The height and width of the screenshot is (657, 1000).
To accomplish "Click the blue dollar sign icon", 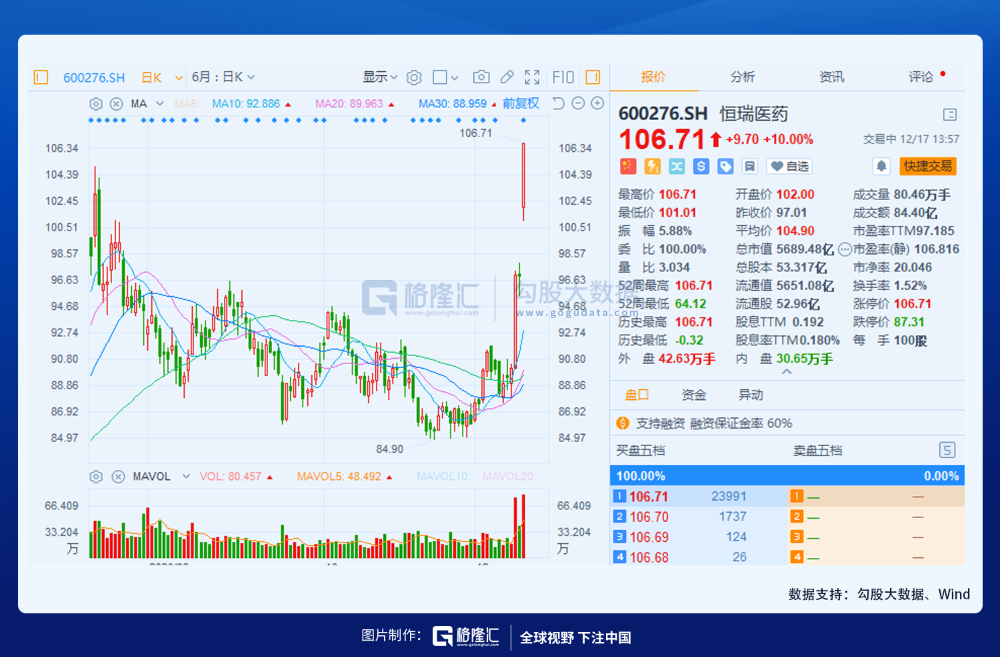I will pyautogui.click(x=701, y=166).
